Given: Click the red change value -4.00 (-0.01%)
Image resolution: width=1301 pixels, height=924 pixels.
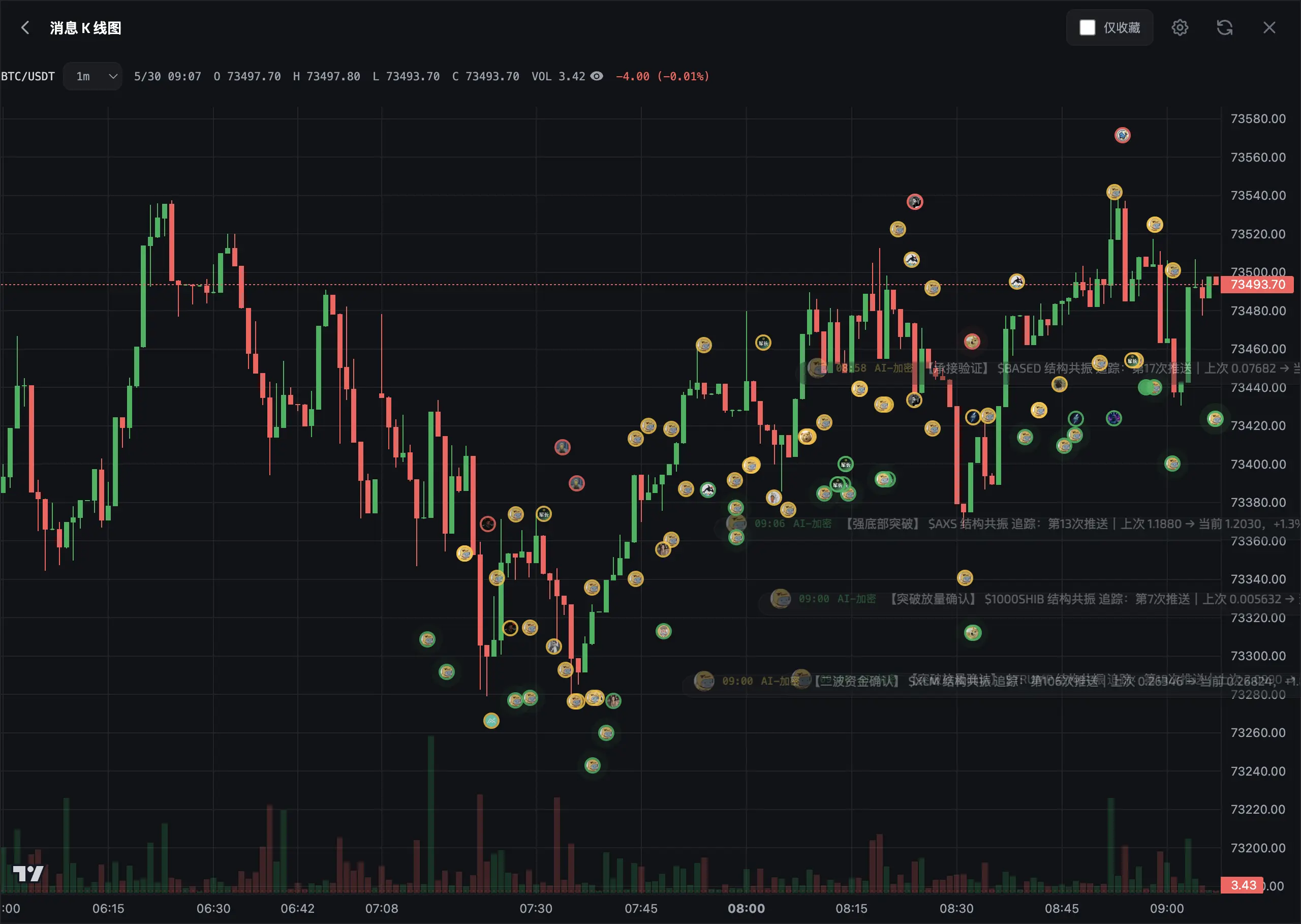Looking at the screenshot, I should pos(663,76).
